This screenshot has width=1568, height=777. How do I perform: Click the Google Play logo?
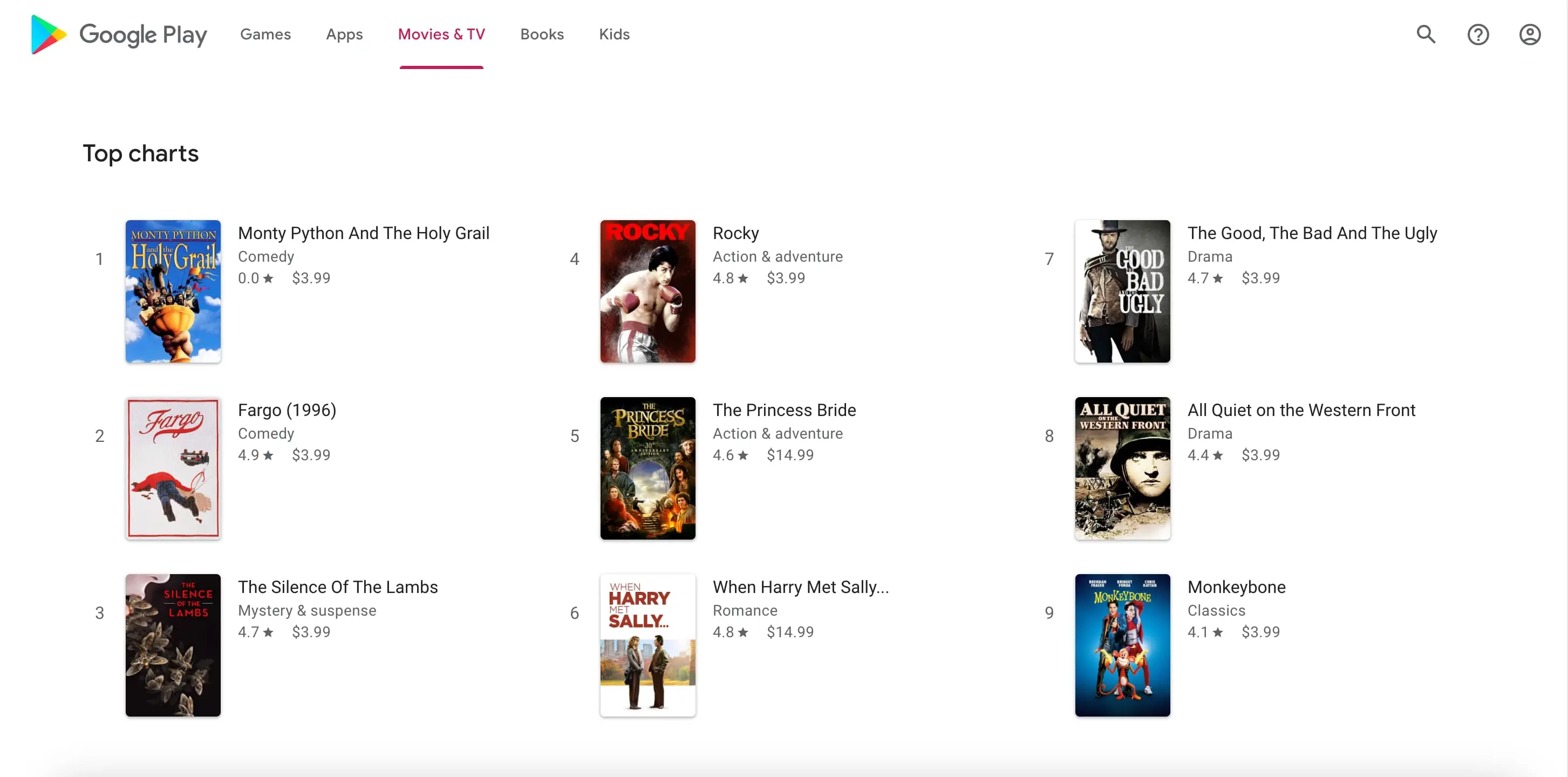pos(119,35)
